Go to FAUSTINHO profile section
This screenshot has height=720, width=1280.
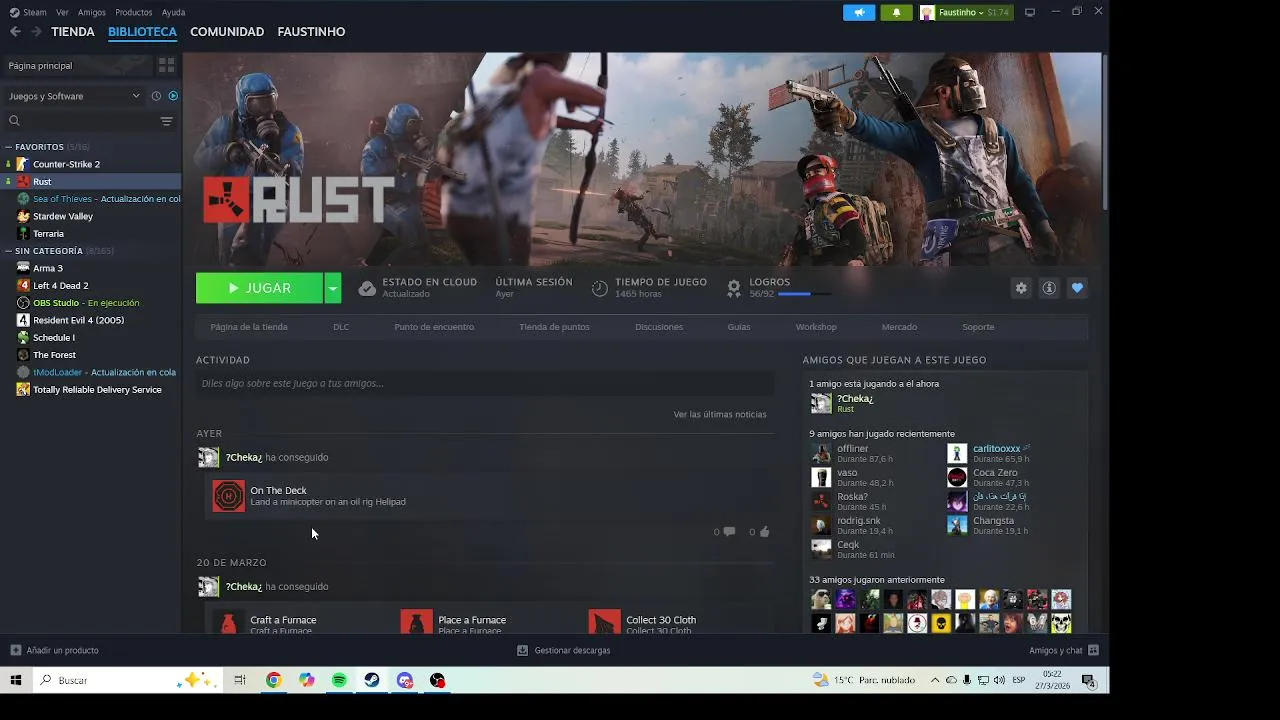(311, 32)
